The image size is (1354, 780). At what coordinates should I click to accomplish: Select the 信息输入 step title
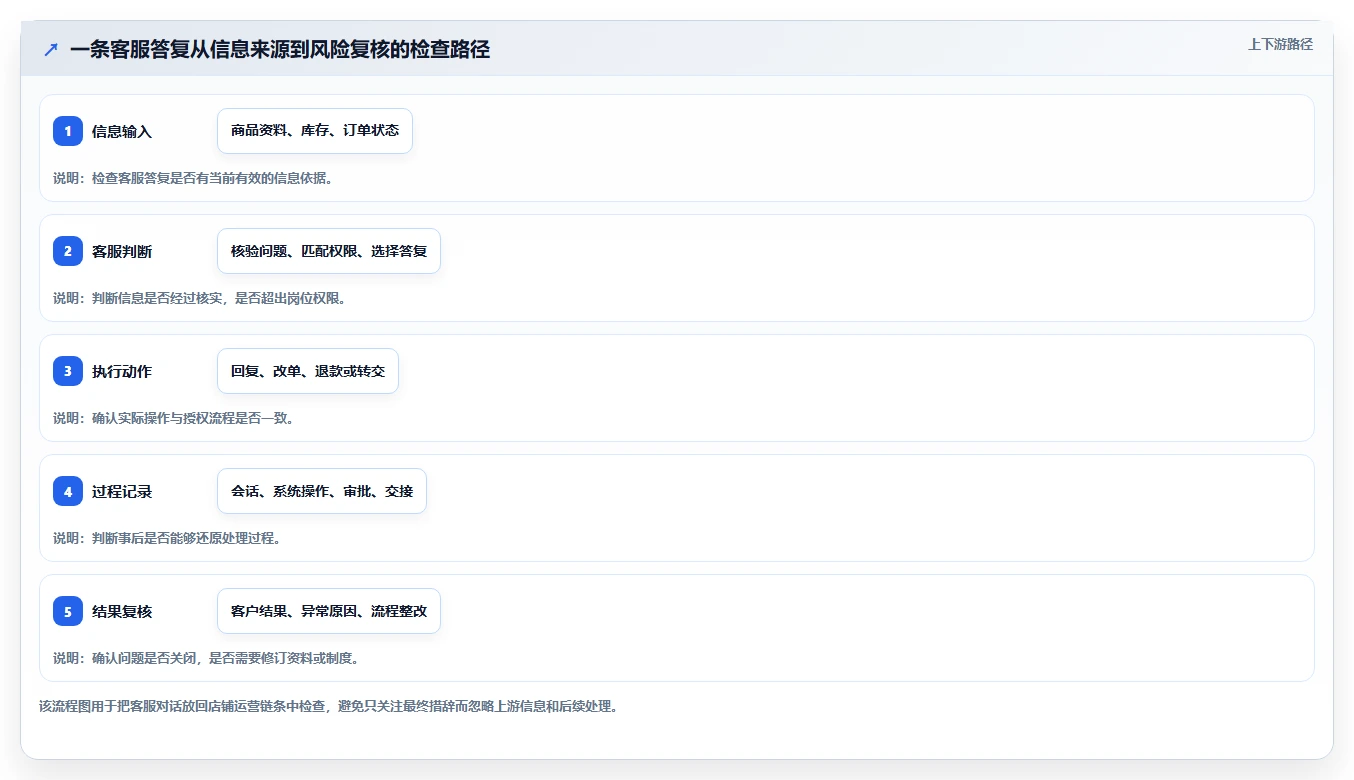pos(122,131)
